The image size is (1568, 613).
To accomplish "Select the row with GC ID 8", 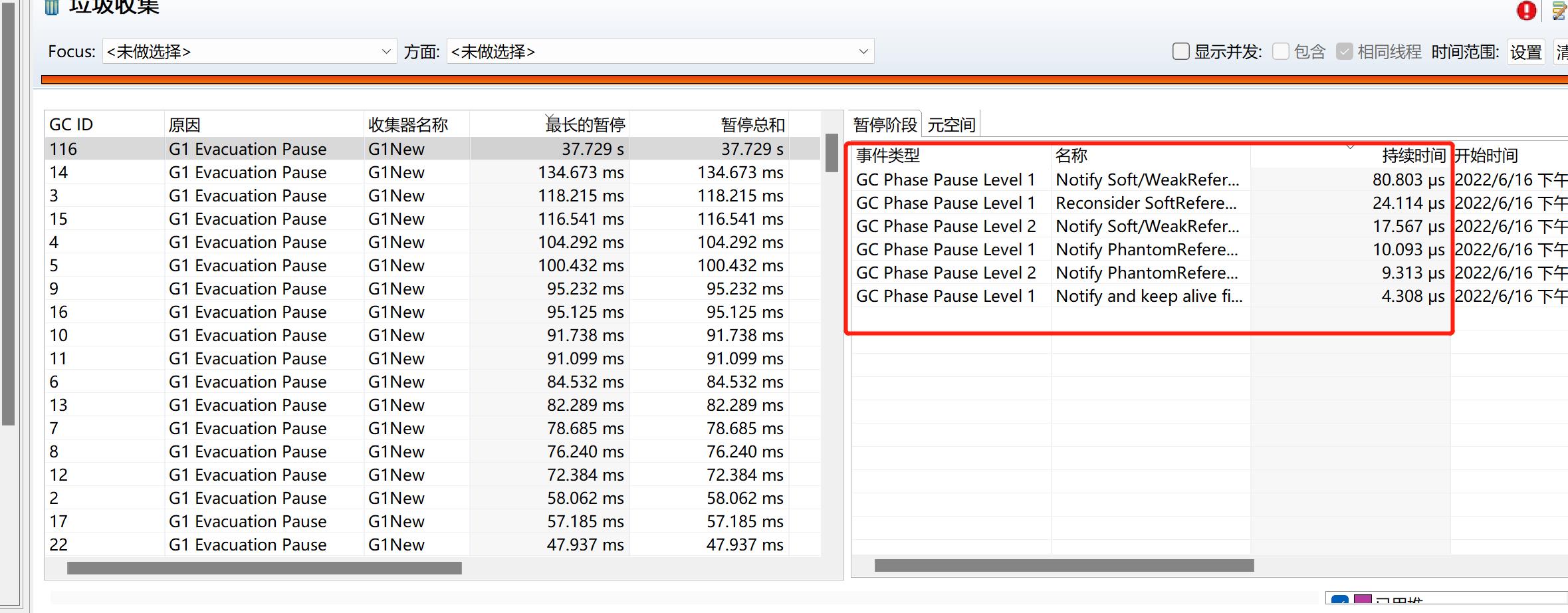I will click(432, 451).
